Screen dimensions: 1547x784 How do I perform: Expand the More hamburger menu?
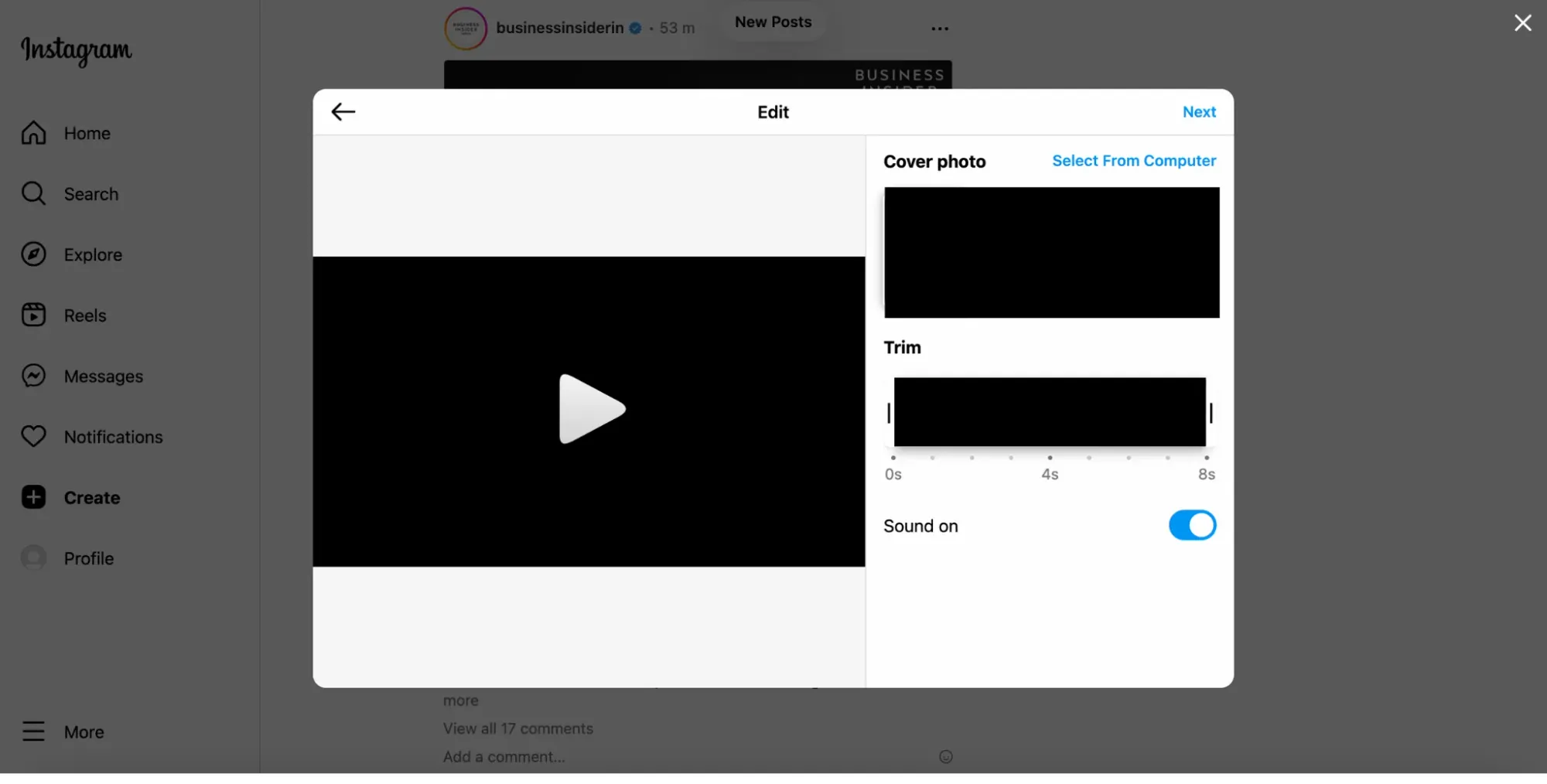[33, 731]
